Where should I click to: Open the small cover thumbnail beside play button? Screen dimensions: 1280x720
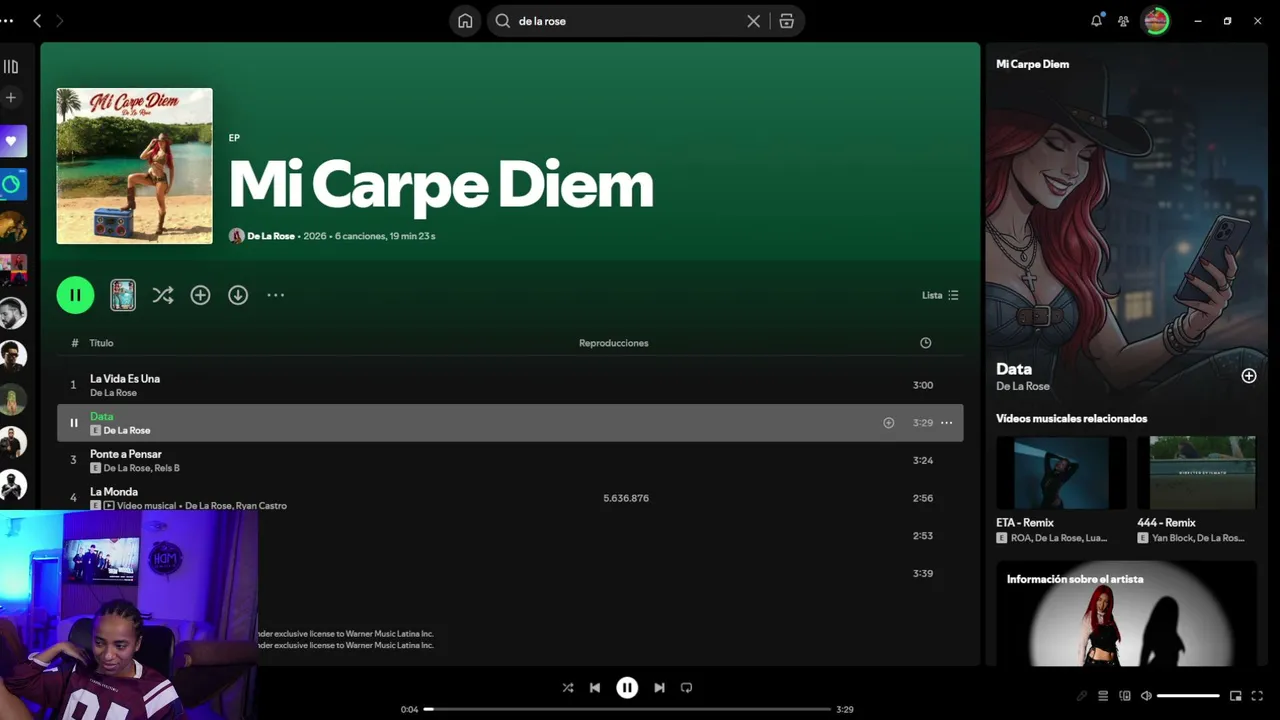point(123,295)
